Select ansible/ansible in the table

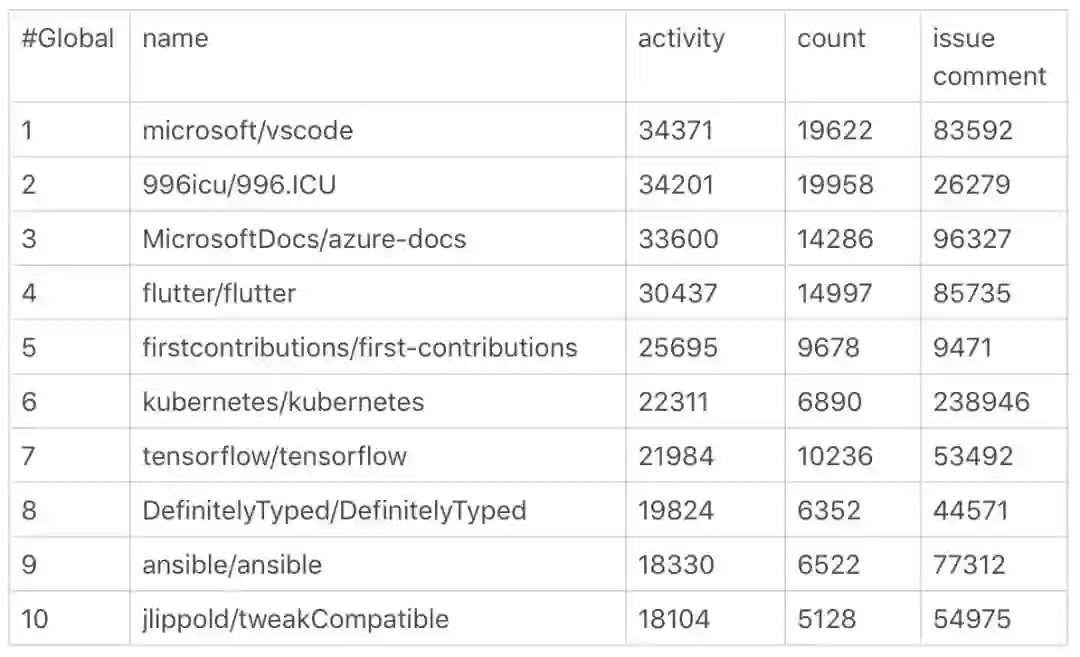click(232, 565)
